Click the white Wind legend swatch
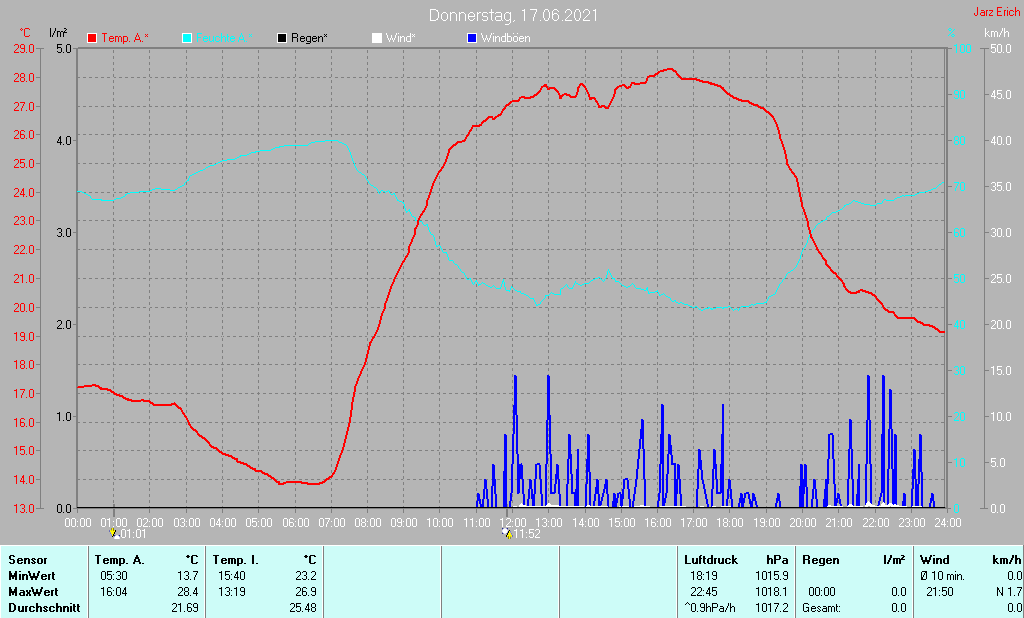 tap(376, 38)
